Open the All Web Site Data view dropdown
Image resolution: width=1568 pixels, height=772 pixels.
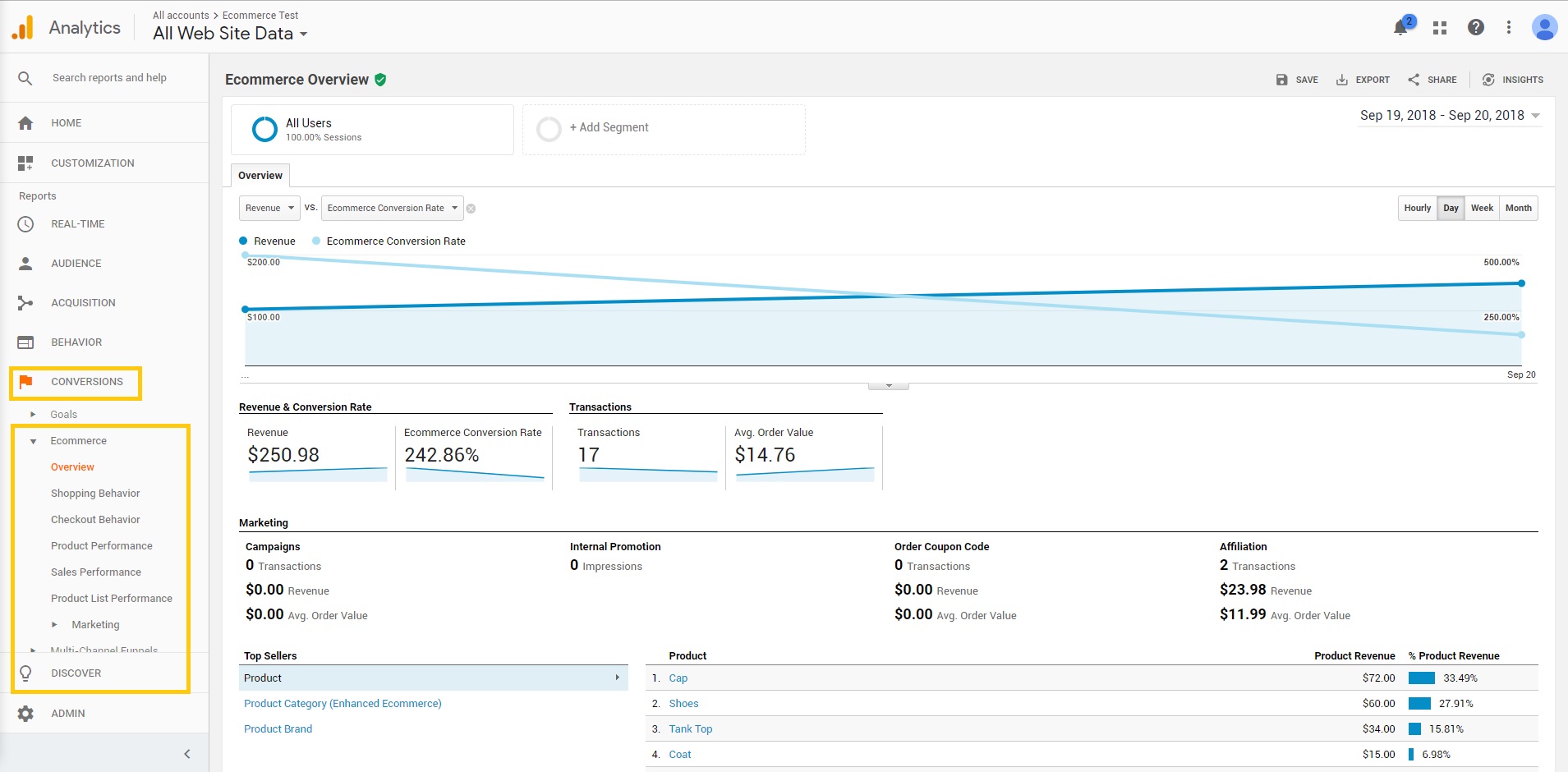click(x=230, y=34)
